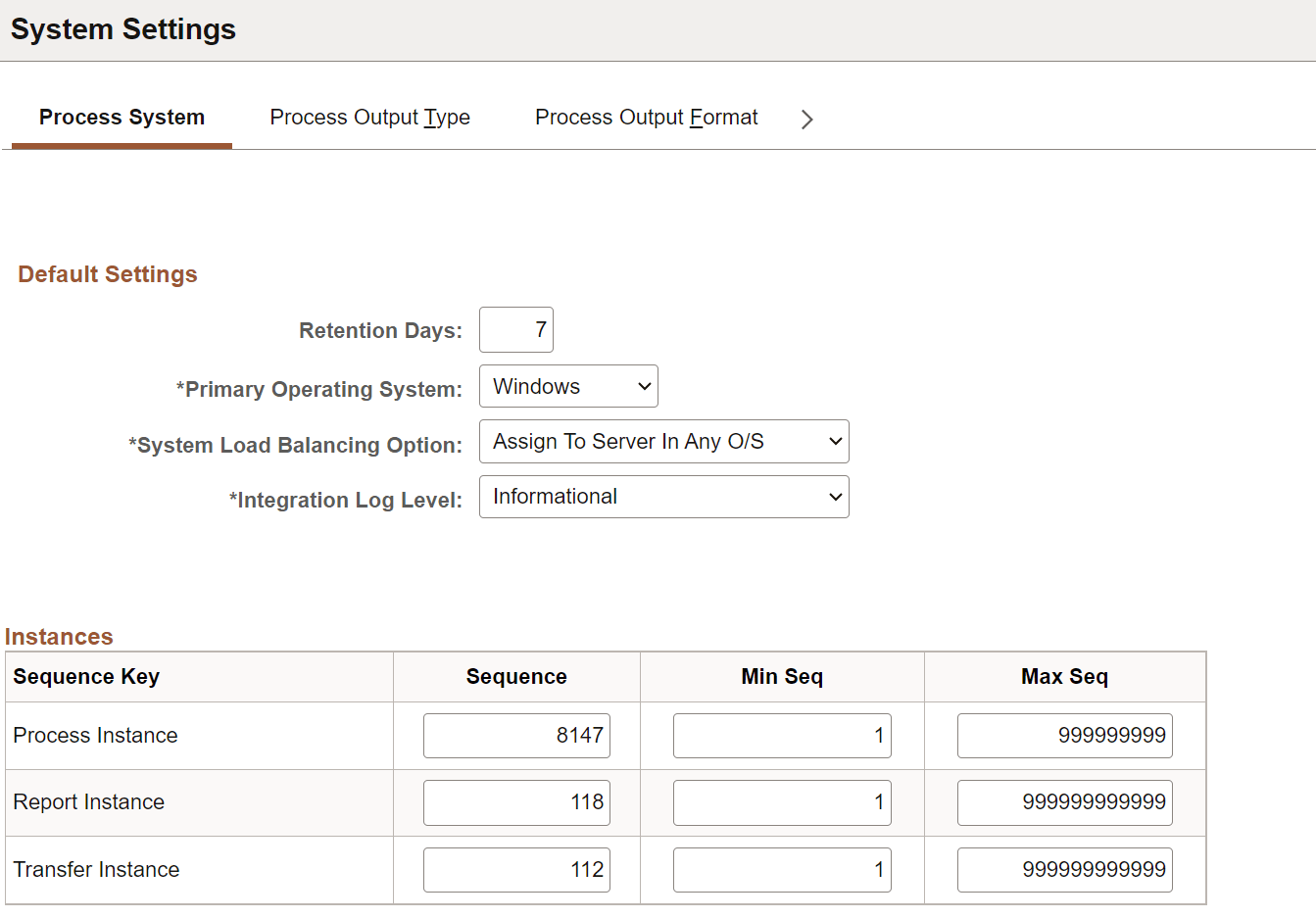Click the right arrow to show more tabs
Viewport: 1316px width, 918px height.
(x=806, y=119)
